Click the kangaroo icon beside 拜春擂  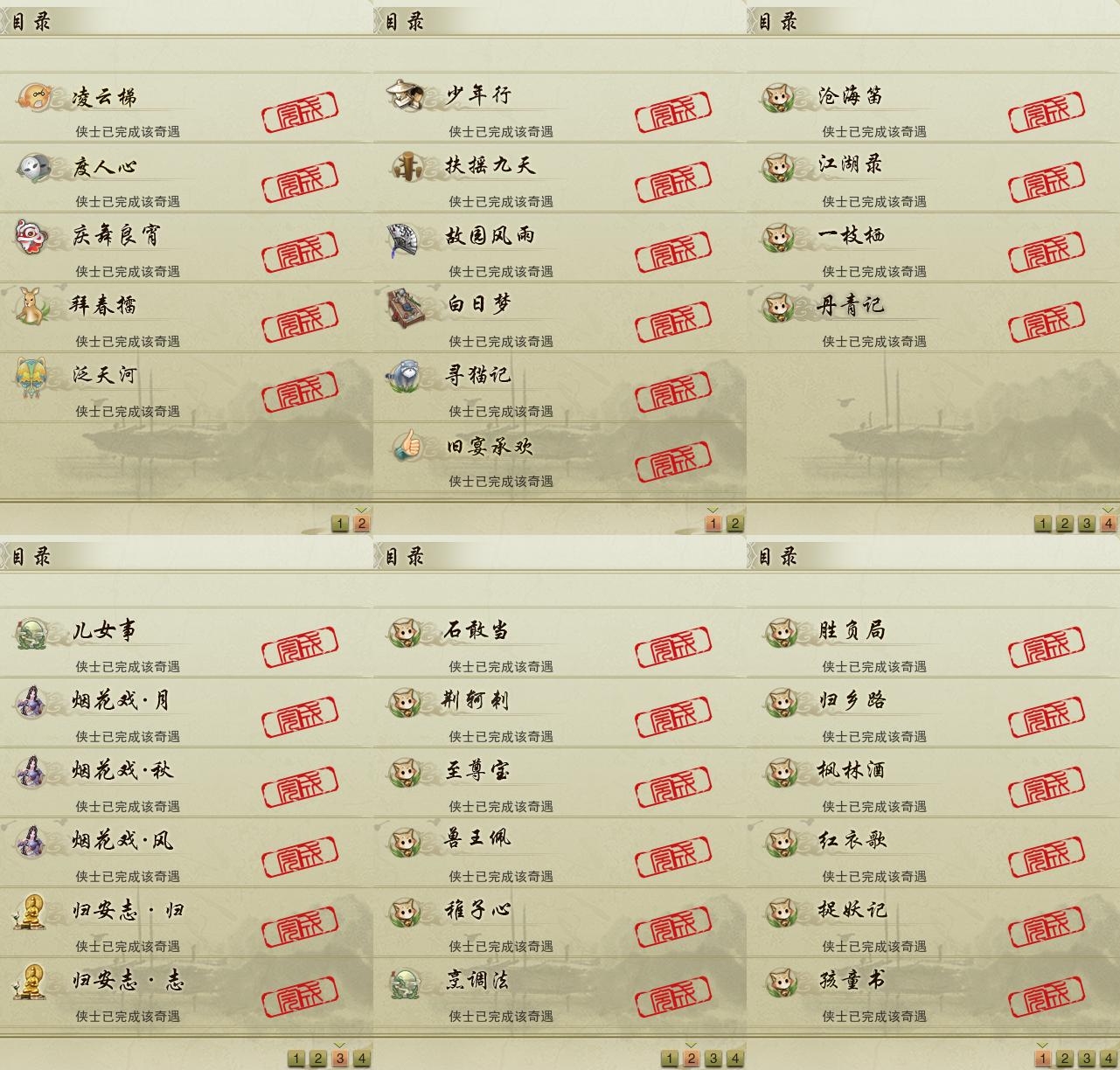coord(31,306)
